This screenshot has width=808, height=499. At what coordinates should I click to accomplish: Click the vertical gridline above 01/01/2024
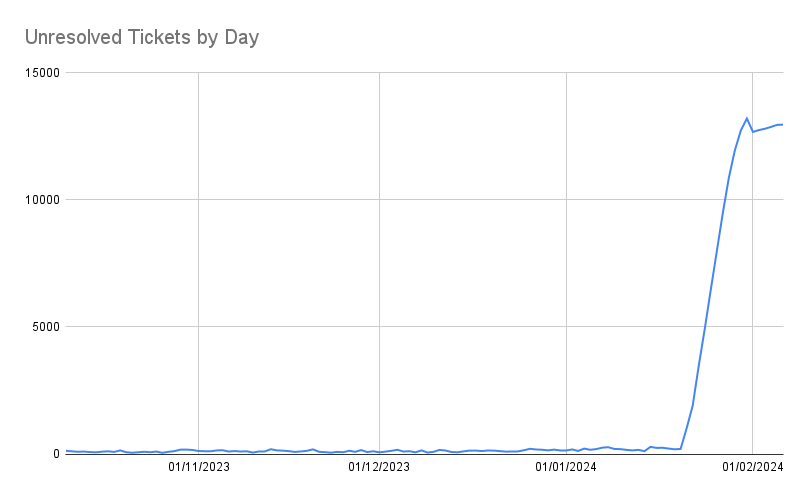566,250
